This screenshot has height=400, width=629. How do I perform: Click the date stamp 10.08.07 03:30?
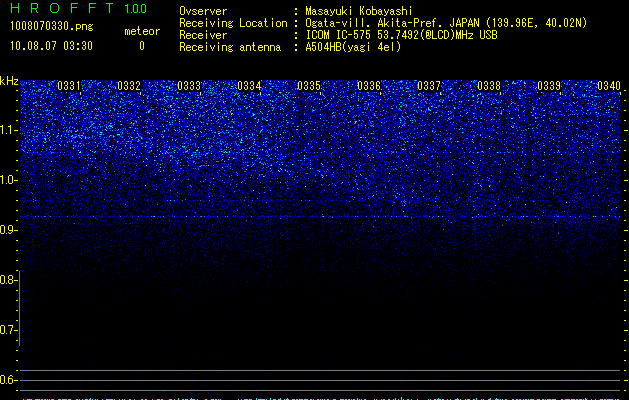(x=51, y=46)
